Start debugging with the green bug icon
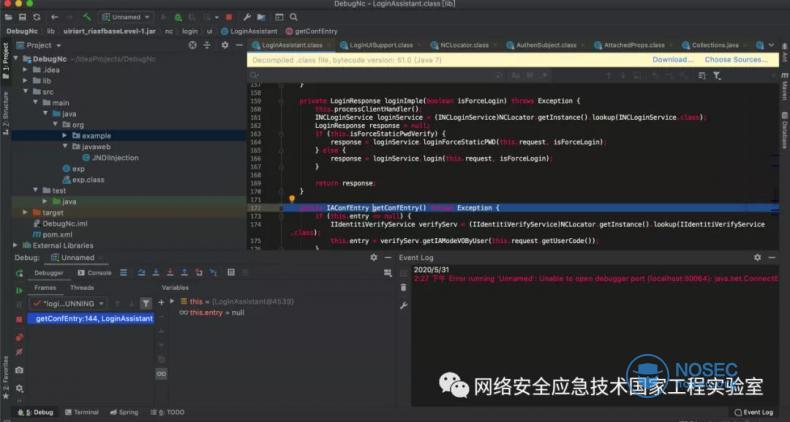 pos(178,17)
